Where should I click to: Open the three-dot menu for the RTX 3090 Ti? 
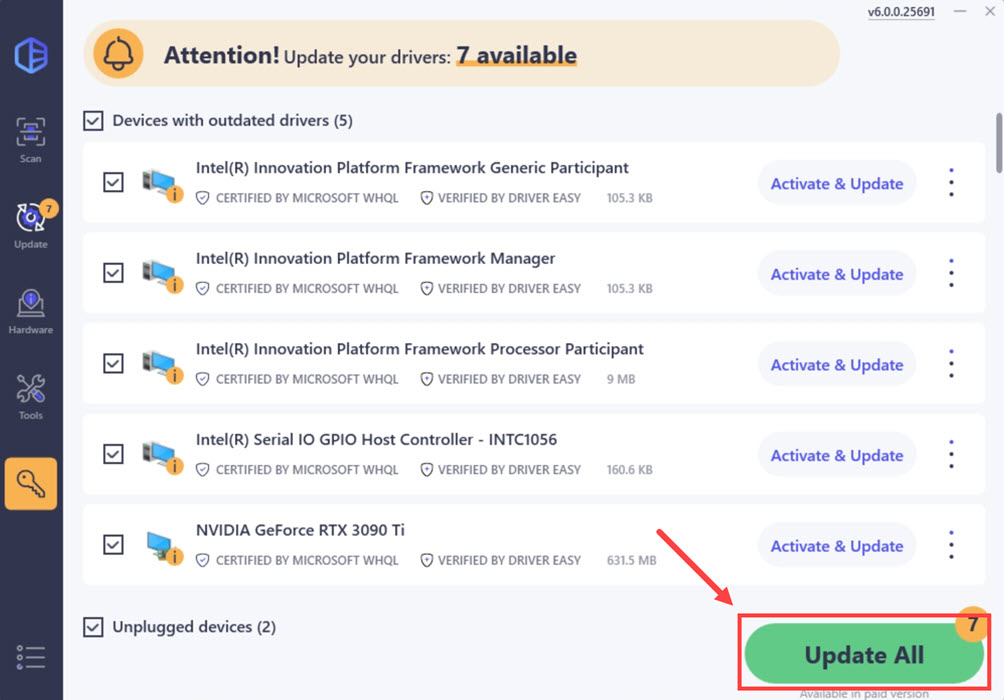click(x=950, y=545)
